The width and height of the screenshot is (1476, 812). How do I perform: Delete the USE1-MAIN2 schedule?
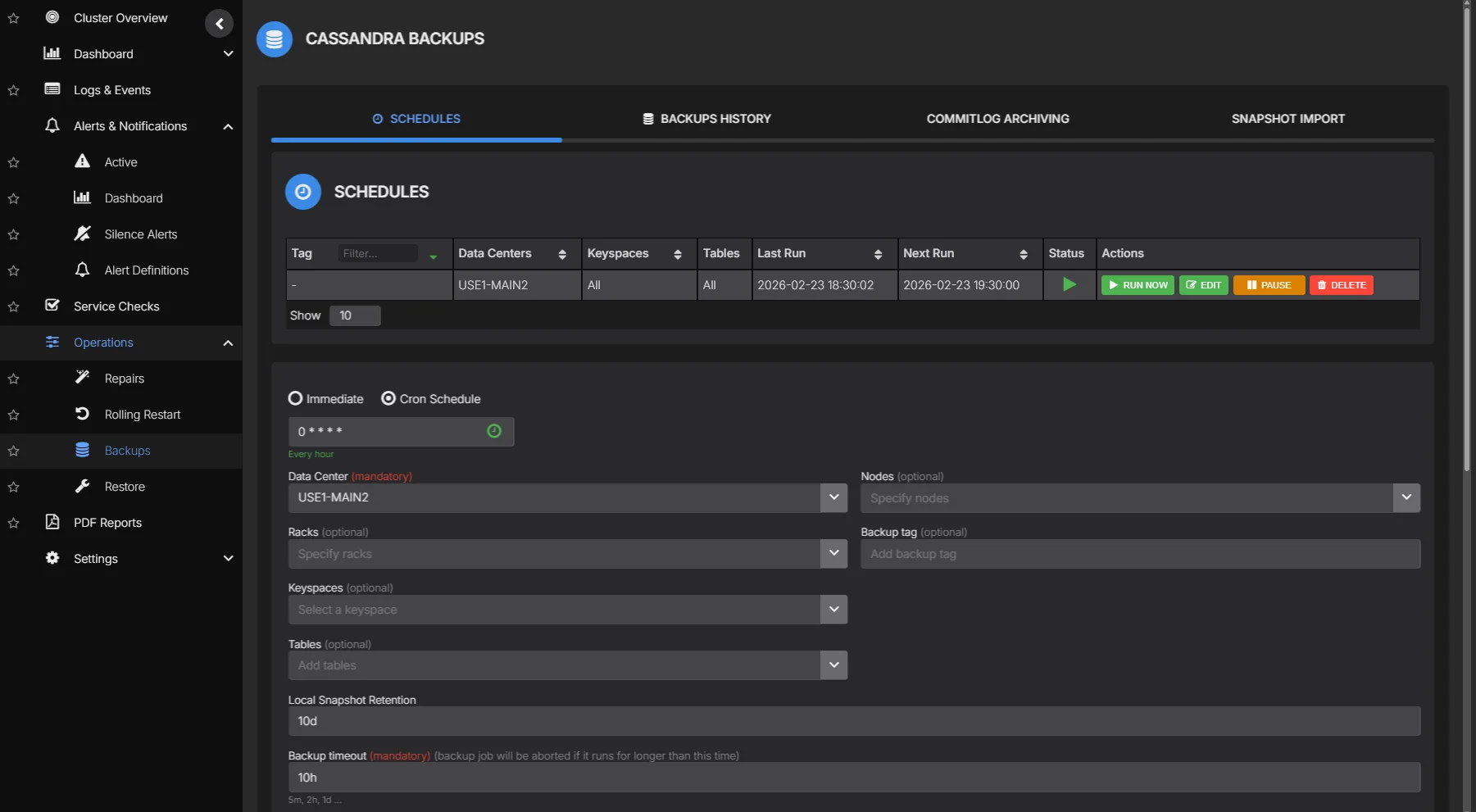(1341, 285)
